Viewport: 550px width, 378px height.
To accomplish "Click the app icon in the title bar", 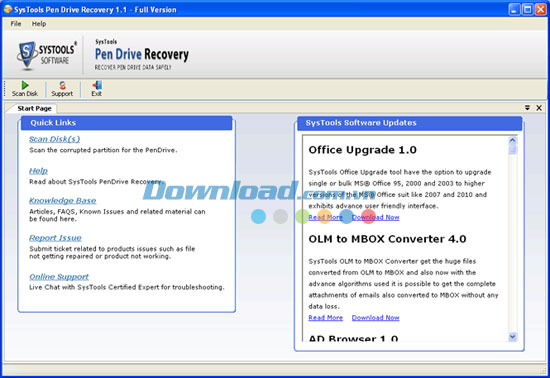I will 8,9.
